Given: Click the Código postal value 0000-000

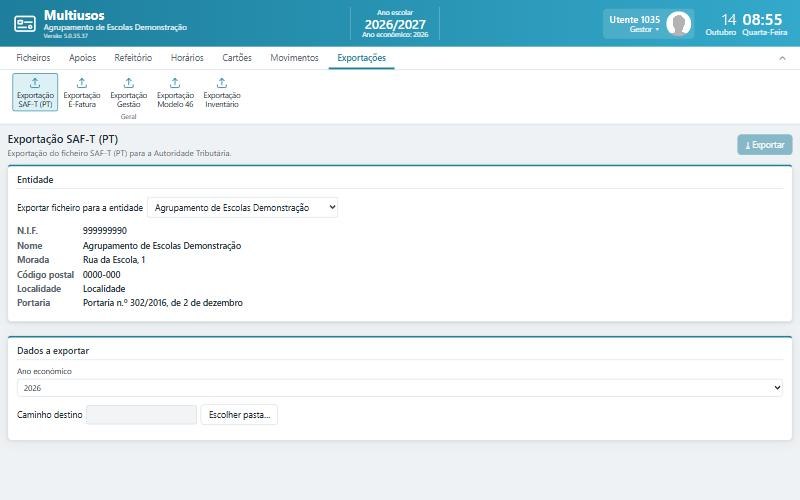Looking at the screenshot, I should coord(102,274).
